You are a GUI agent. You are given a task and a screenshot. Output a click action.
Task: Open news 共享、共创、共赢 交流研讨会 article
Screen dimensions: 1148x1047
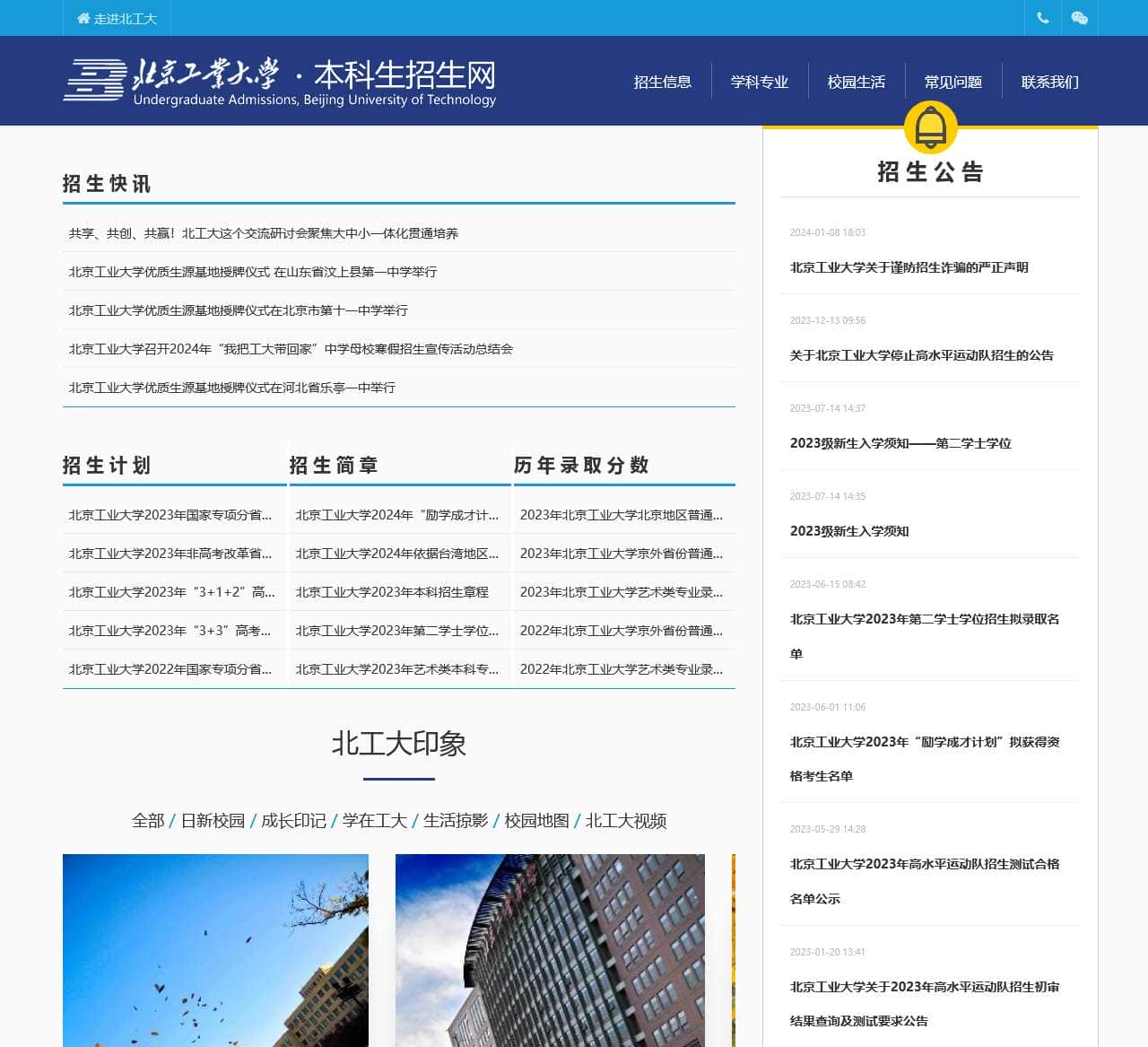pos(264,233)
